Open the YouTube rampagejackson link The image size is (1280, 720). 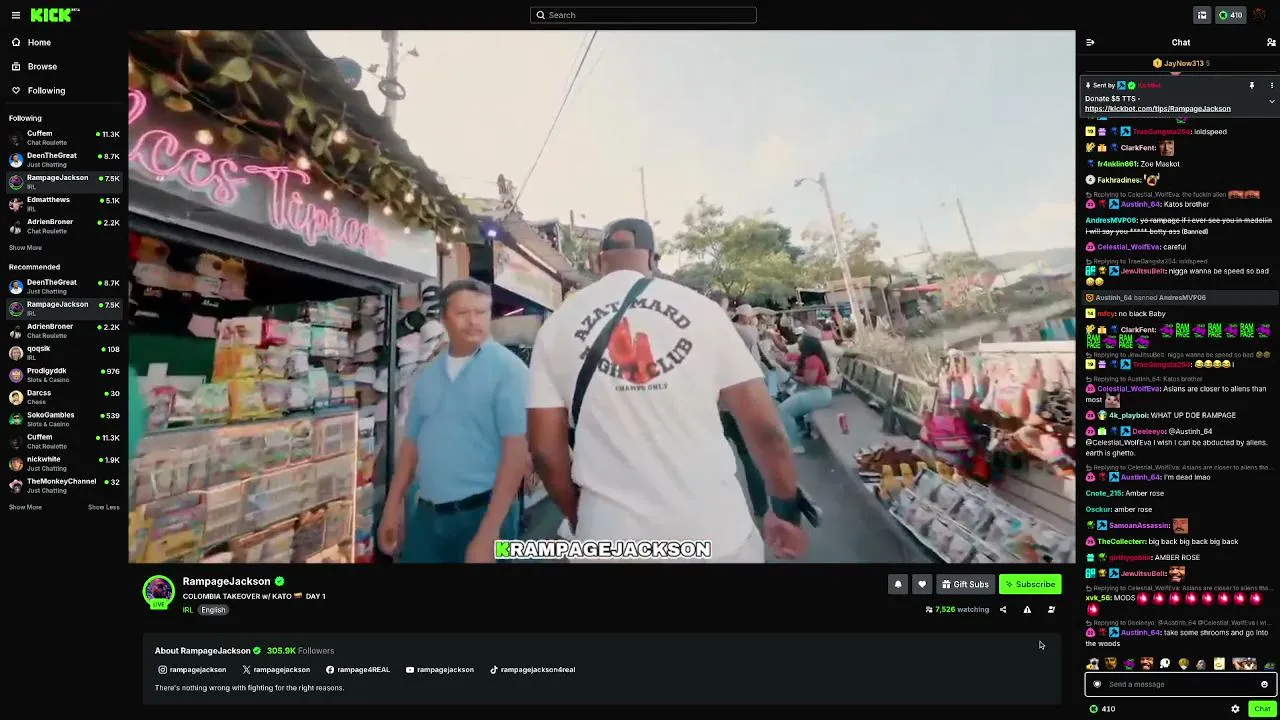coord(440,670)
